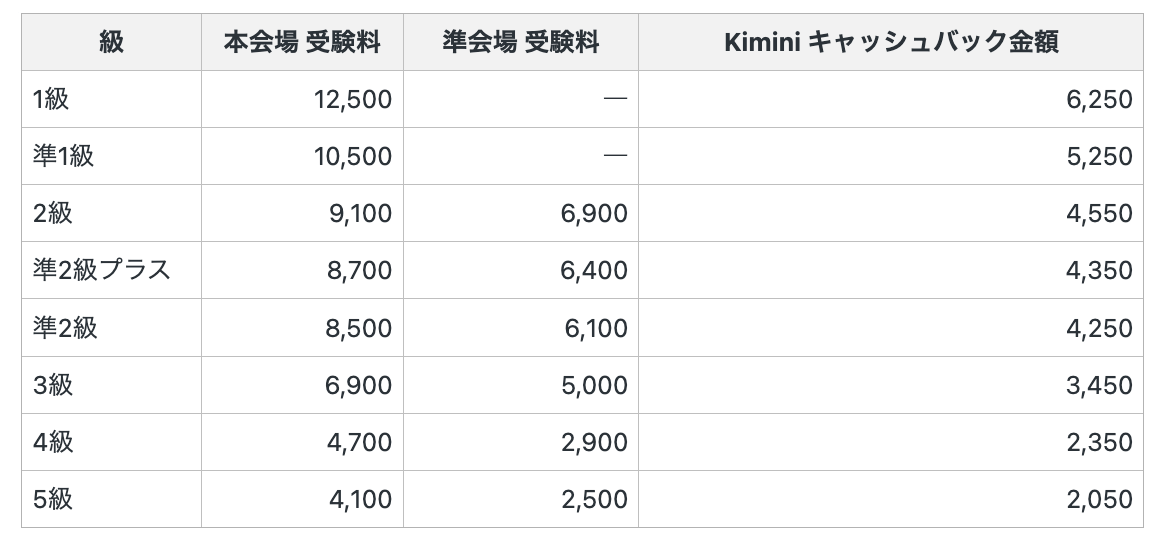
Task: Click the 2,050 cashback cell
Action: point(1099,499)
